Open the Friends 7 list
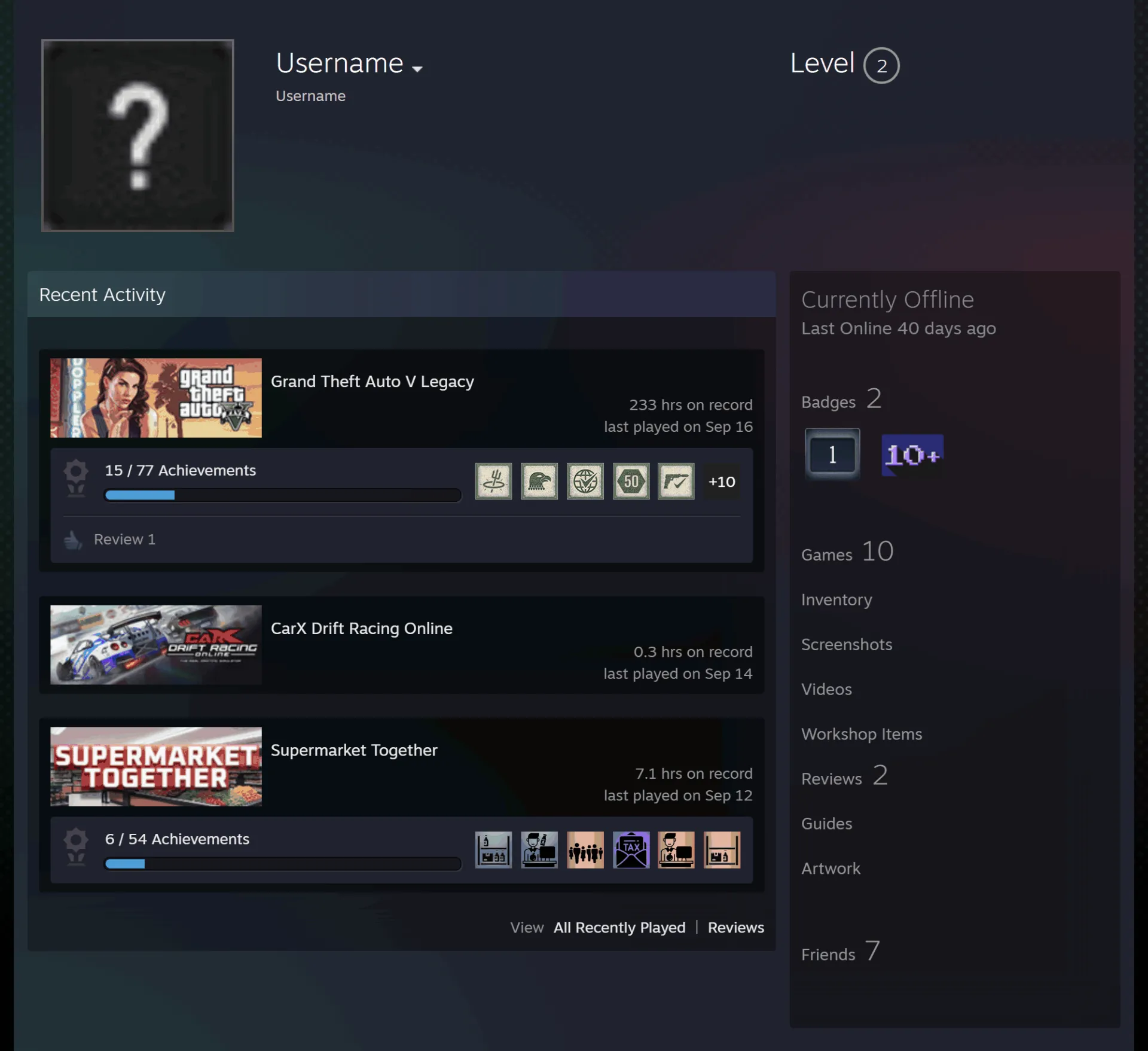 840,951
